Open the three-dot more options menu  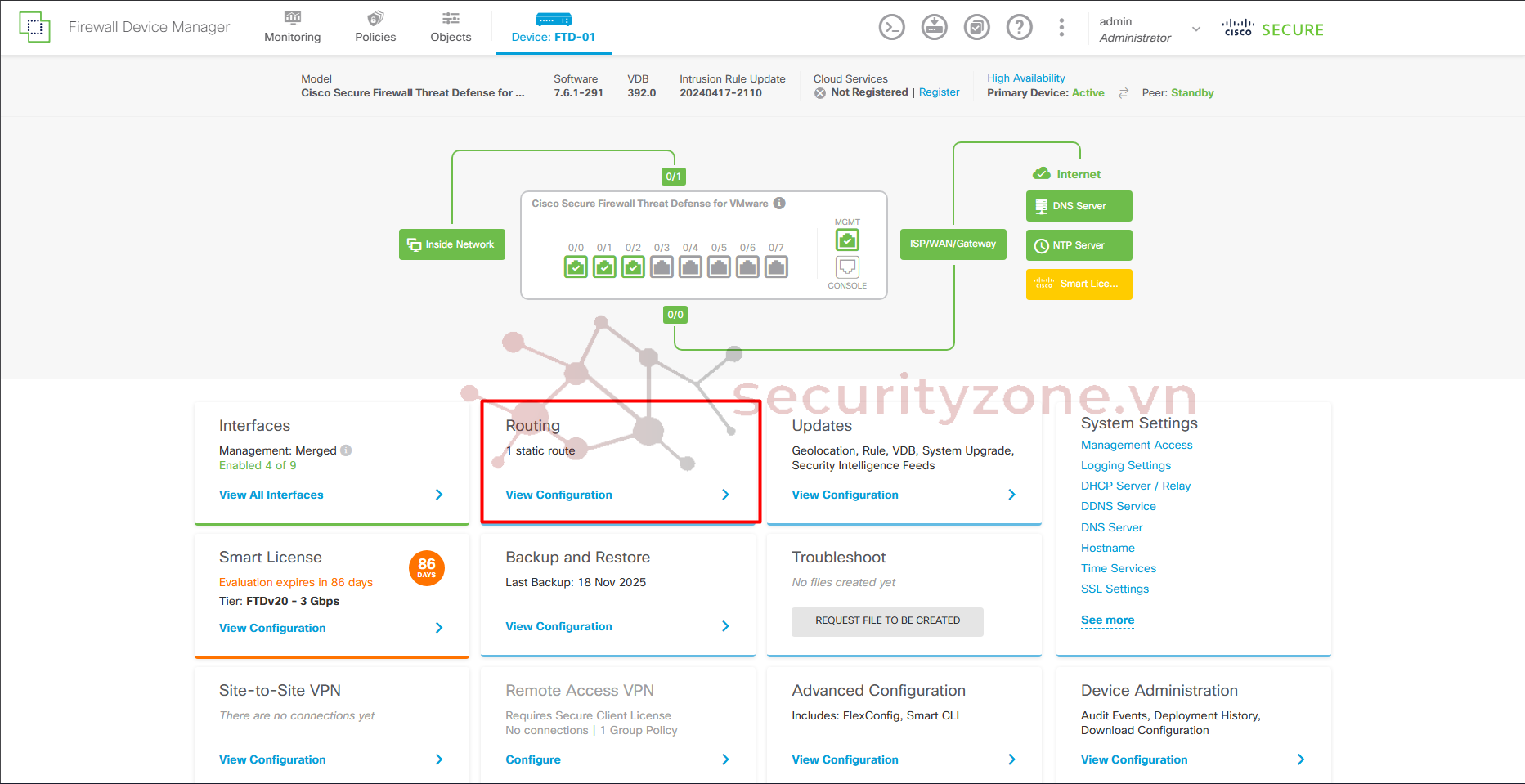(x=1061, y=28)
